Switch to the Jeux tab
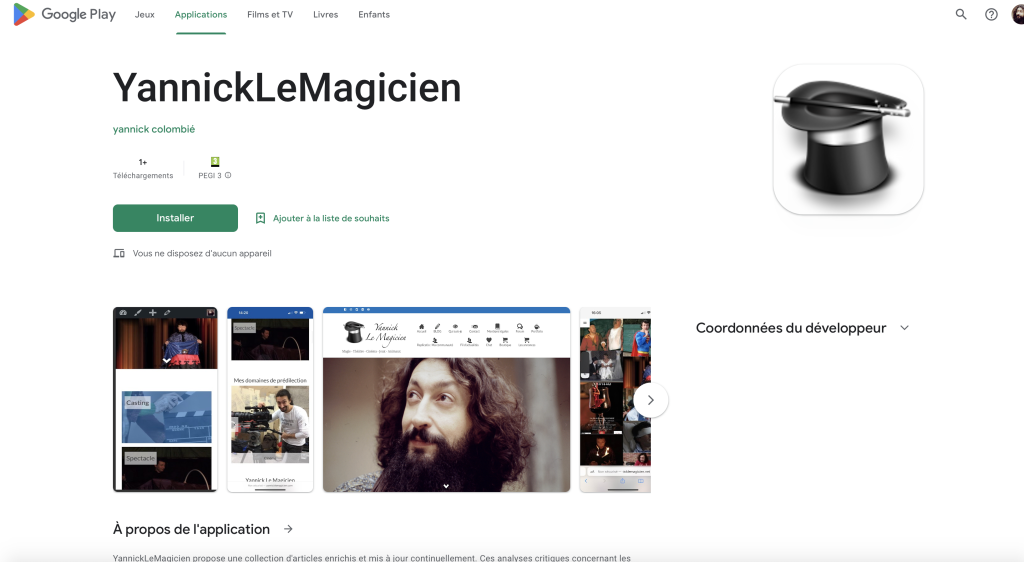The image size is (1024, 562). tap(144, 14)
